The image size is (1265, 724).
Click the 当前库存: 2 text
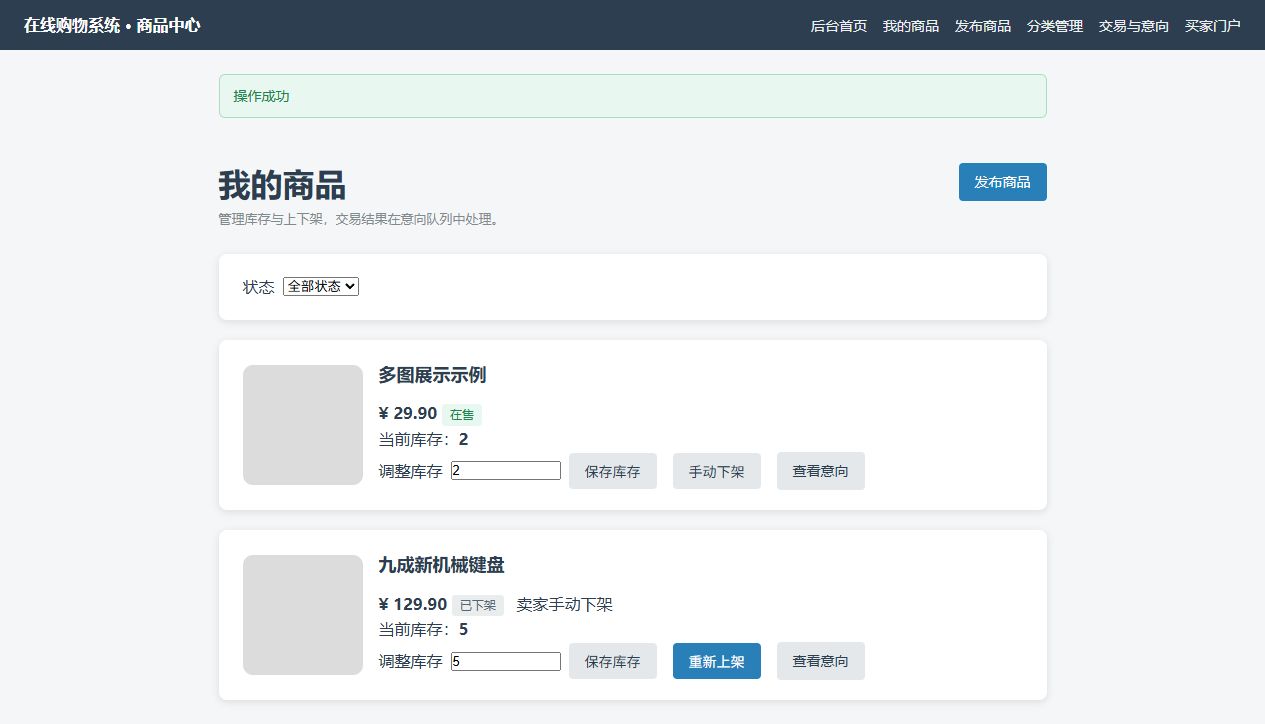[423, 440]
